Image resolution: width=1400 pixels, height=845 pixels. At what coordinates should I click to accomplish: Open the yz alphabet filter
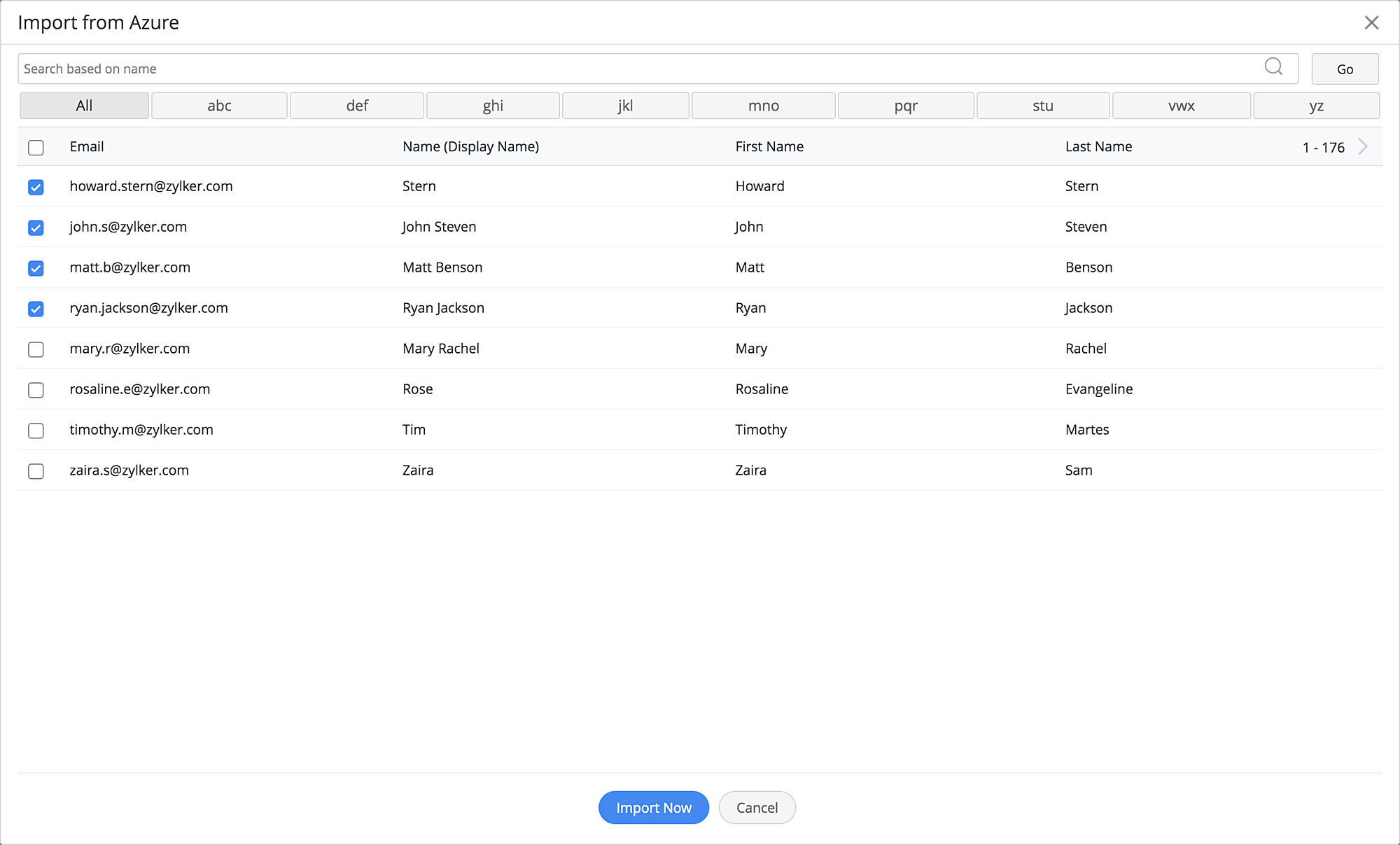coord(1316,106)
